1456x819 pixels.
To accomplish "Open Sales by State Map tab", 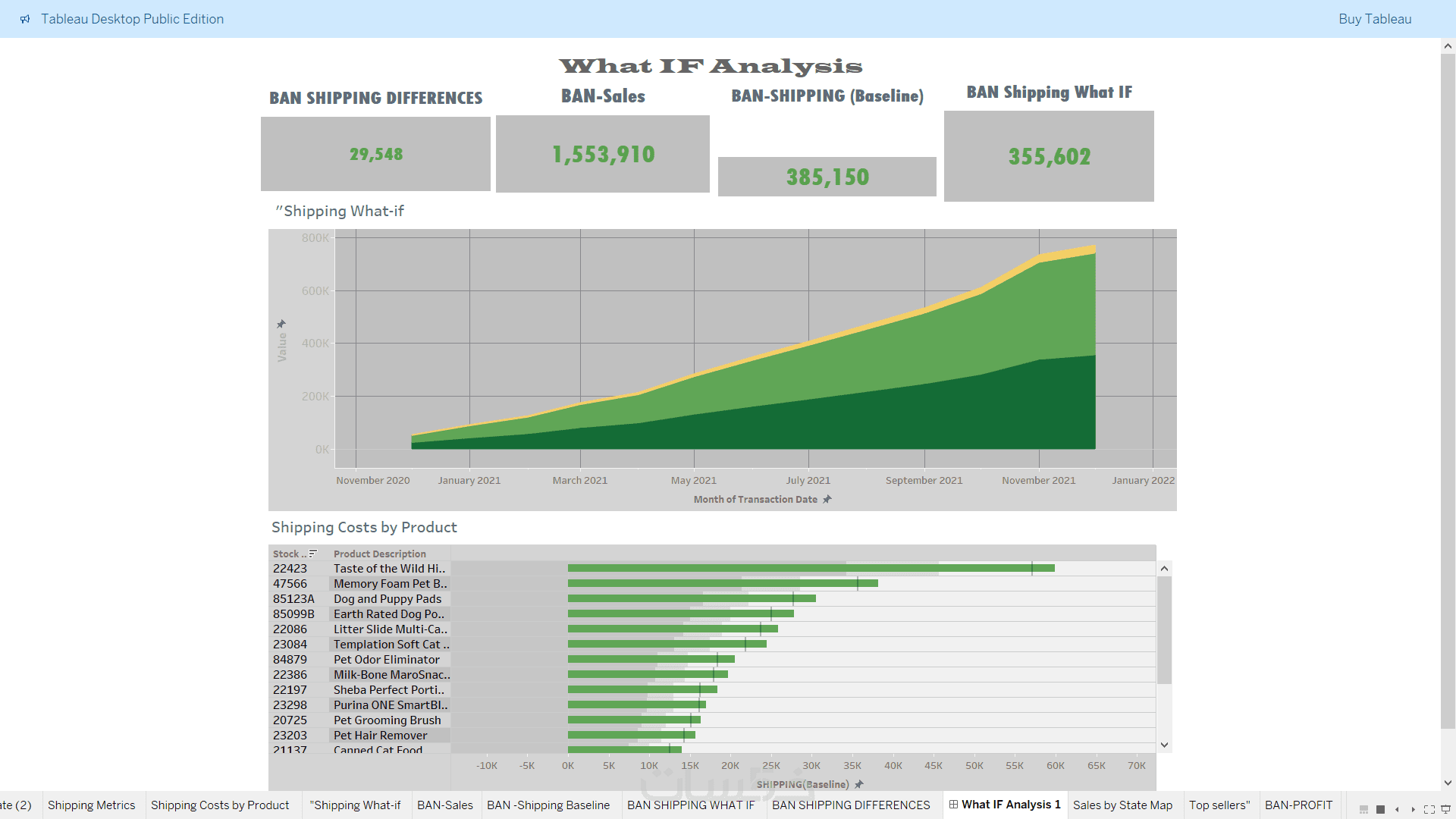I will [x=1122, y=805].
